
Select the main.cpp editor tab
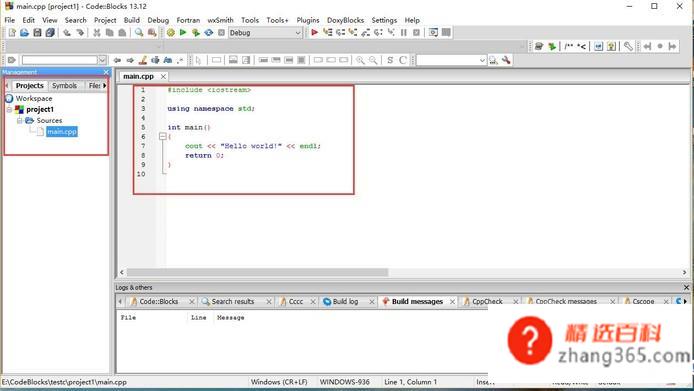138,77
